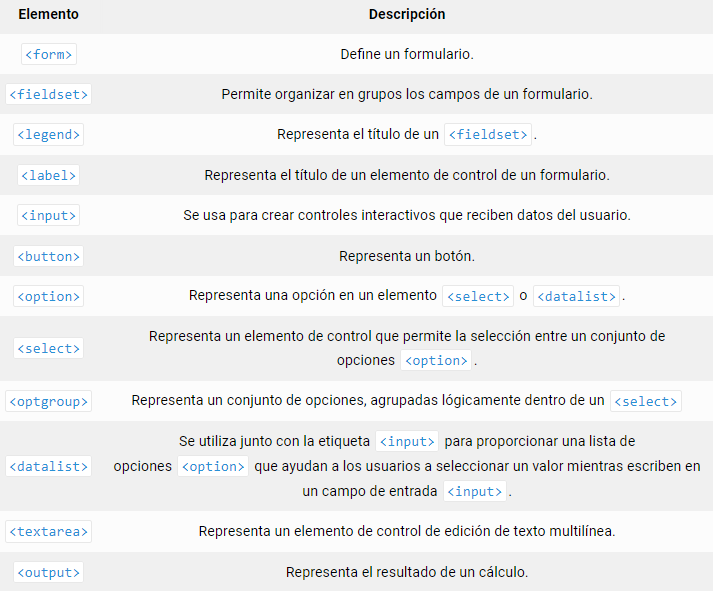
Task: Click the <button> element link
Action: pyautogui.click(x=48, y=256)
